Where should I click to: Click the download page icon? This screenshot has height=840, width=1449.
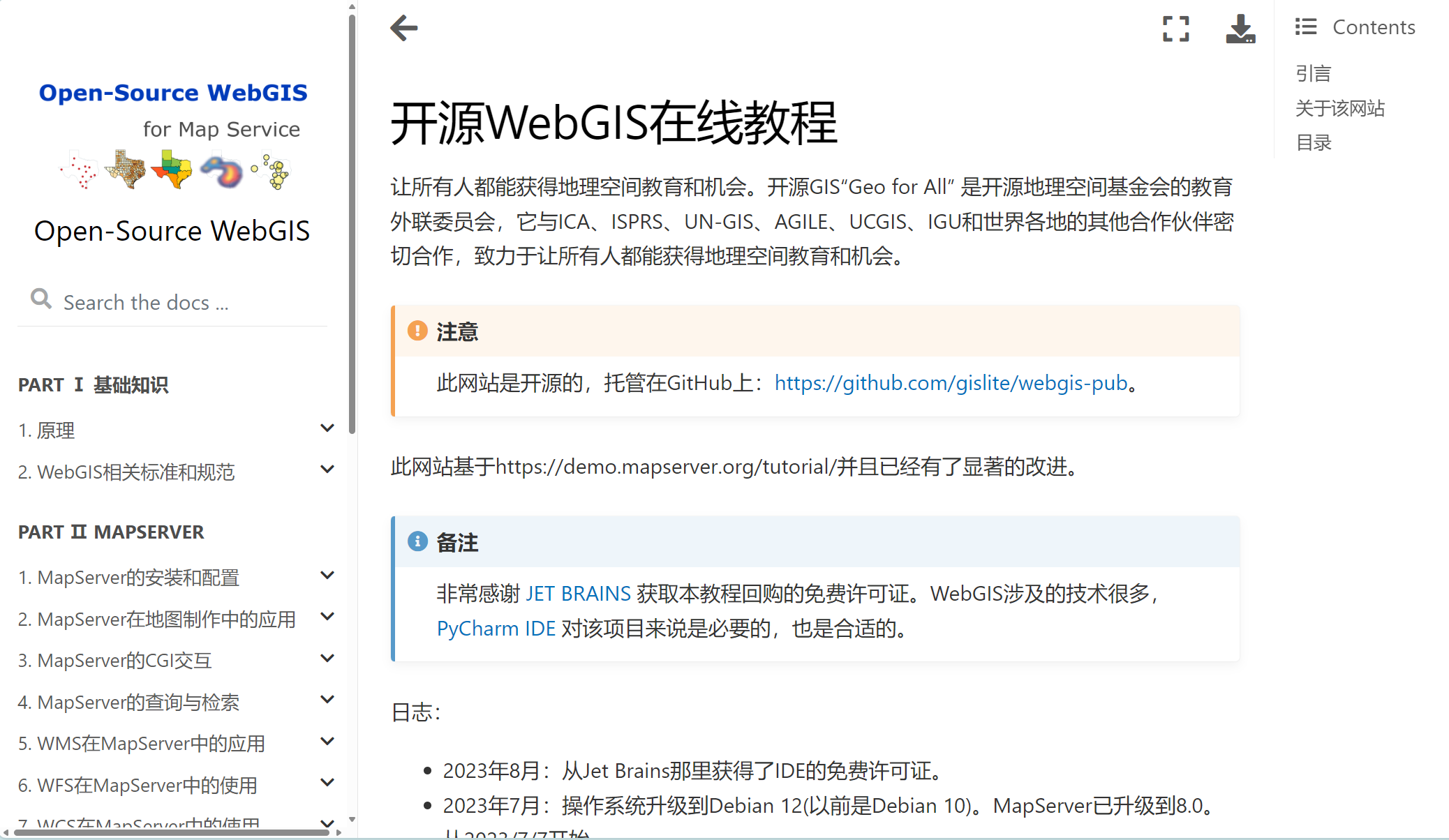pos(1240,29)
